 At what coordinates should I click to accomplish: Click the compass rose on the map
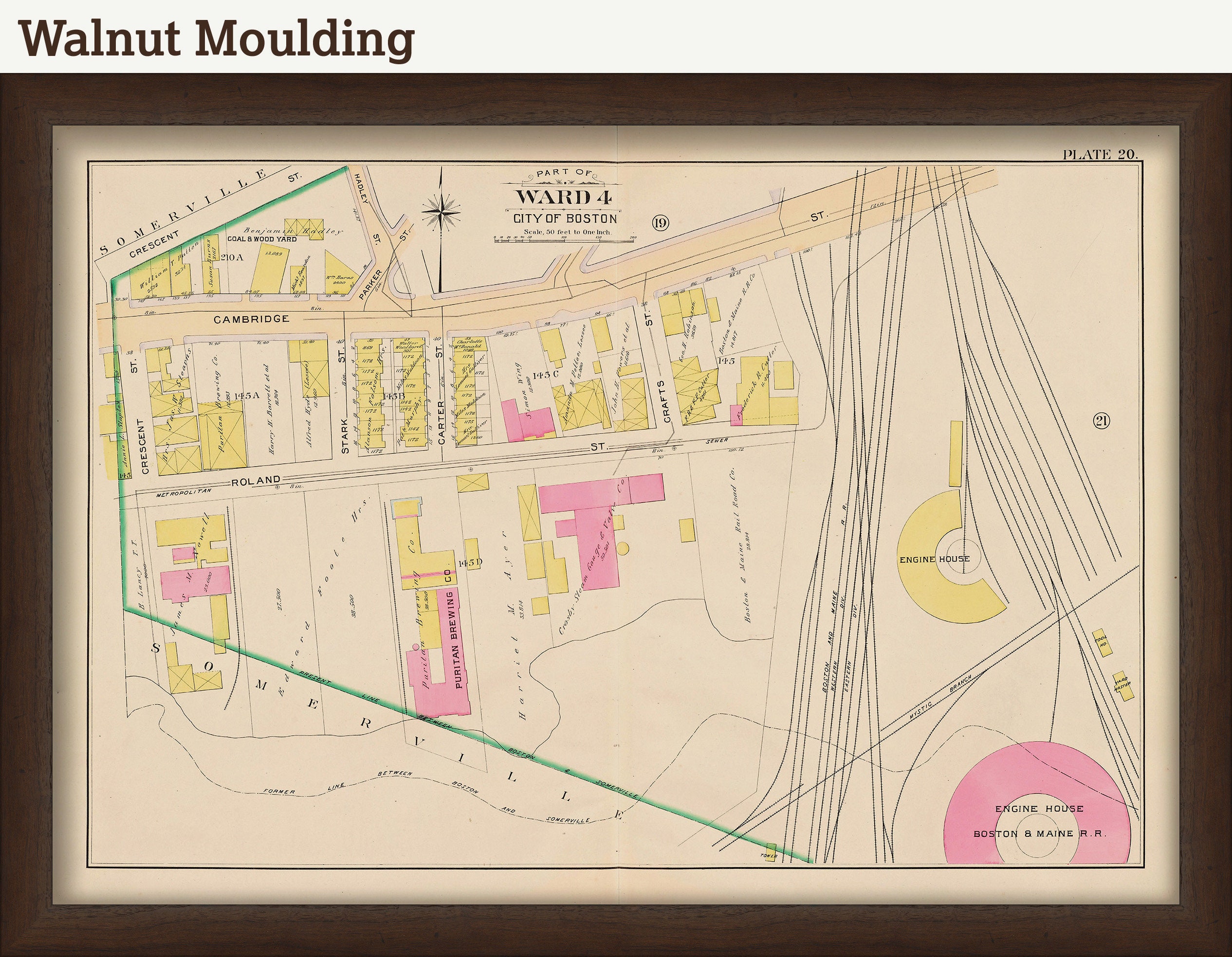point(441,212)
